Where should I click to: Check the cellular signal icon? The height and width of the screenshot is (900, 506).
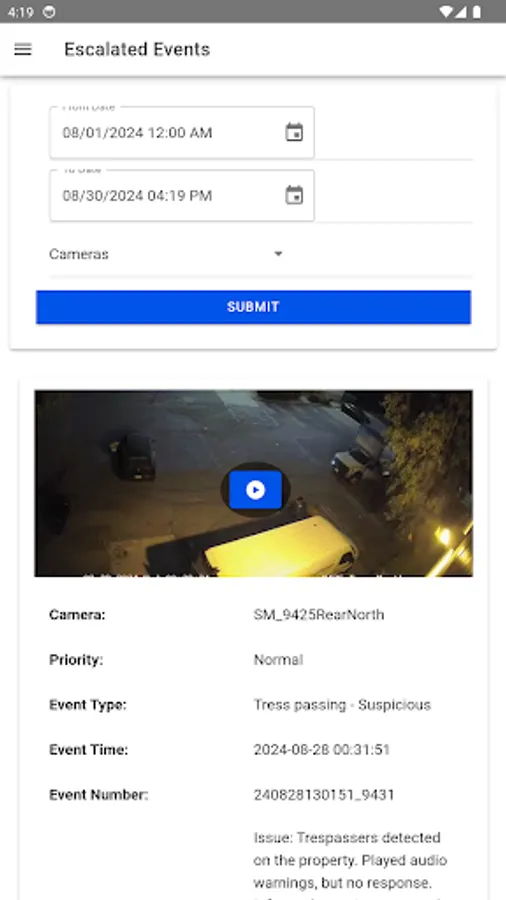pyautogui.click(x=461, y=11)
